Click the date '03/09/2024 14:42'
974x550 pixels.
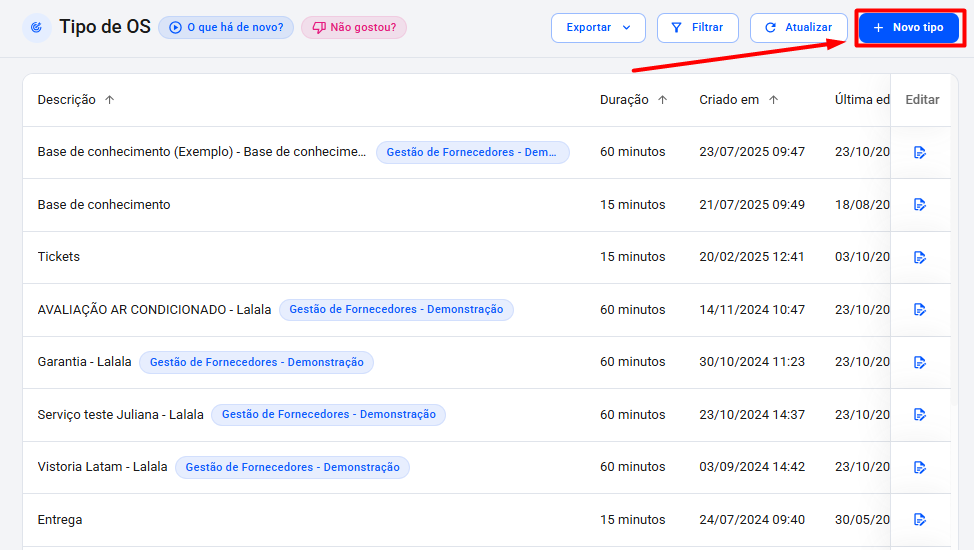click(752, 467)
